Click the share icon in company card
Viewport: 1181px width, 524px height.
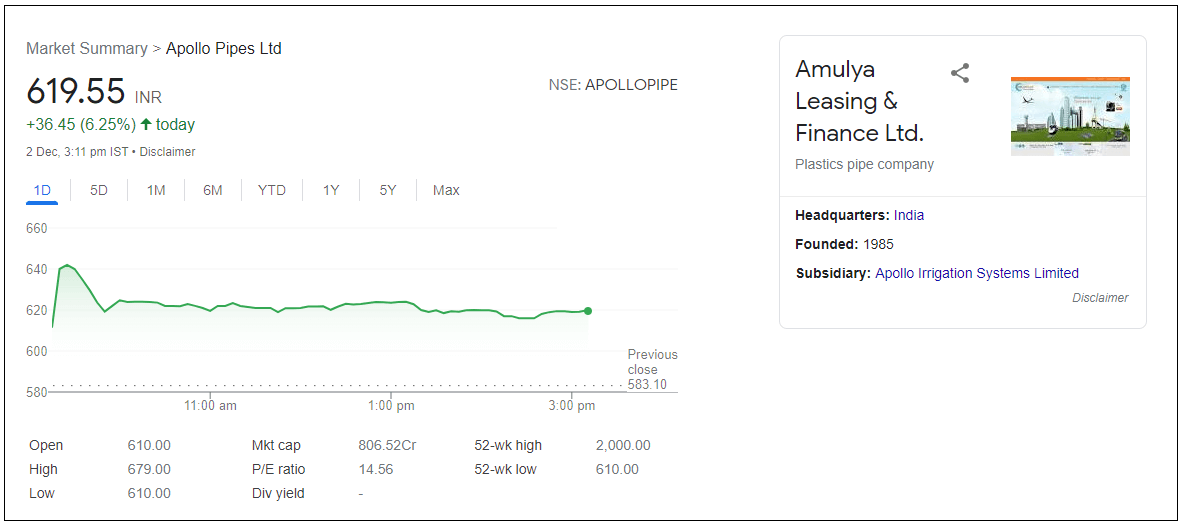click(960, 73)
